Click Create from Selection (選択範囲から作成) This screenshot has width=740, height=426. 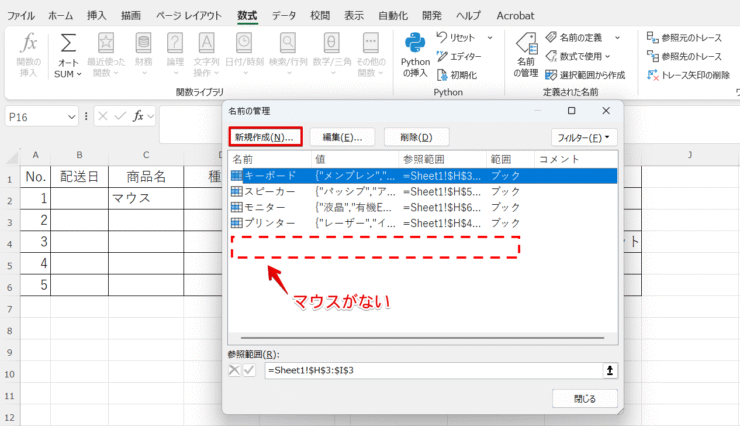point(585,75)
